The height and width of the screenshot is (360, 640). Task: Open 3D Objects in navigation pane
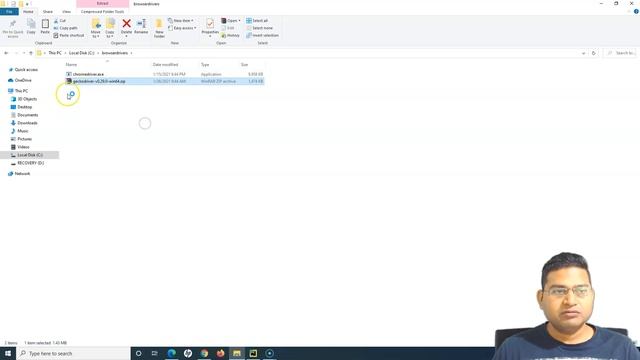coord(27,99)
